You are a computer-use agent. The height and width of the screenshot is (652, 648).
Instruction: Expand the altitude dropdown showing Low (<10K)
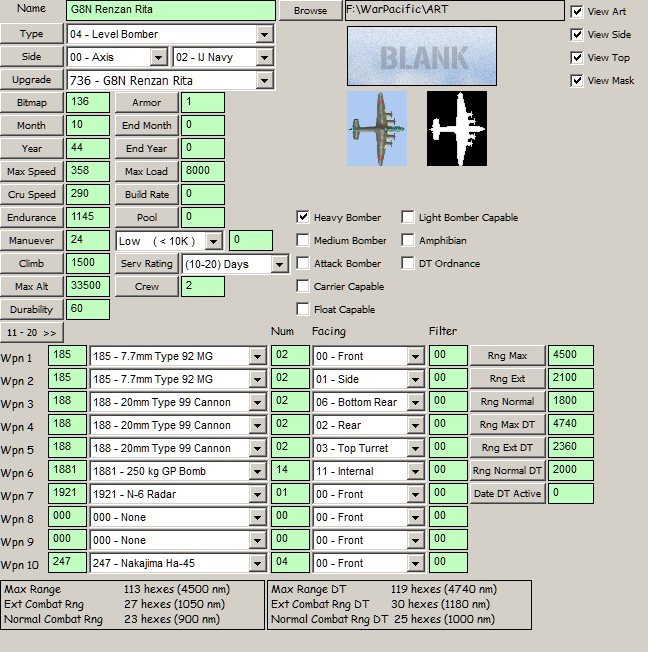tap(213, 241)
